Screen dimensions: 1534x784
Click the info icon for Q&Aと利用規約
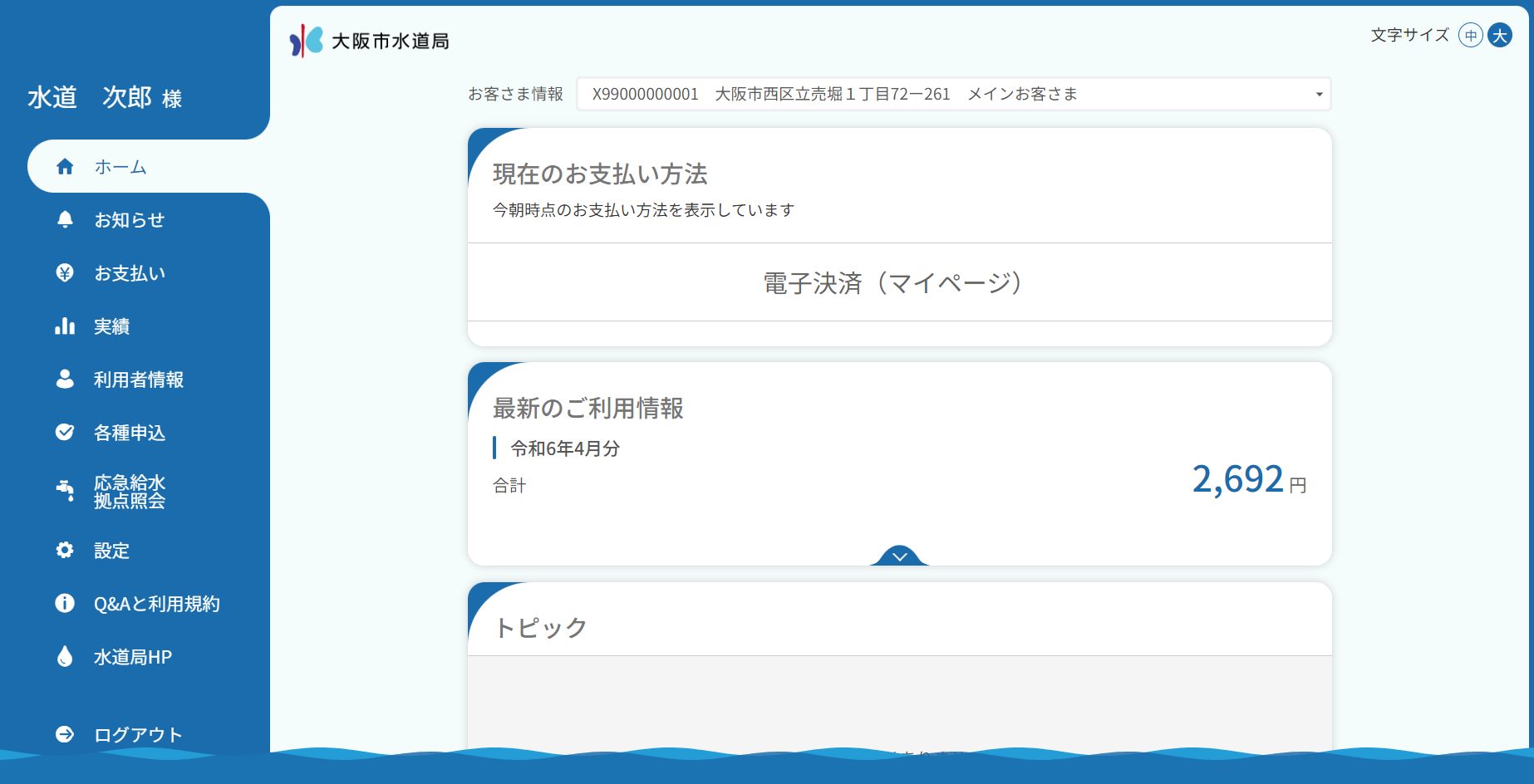(66, 603)
